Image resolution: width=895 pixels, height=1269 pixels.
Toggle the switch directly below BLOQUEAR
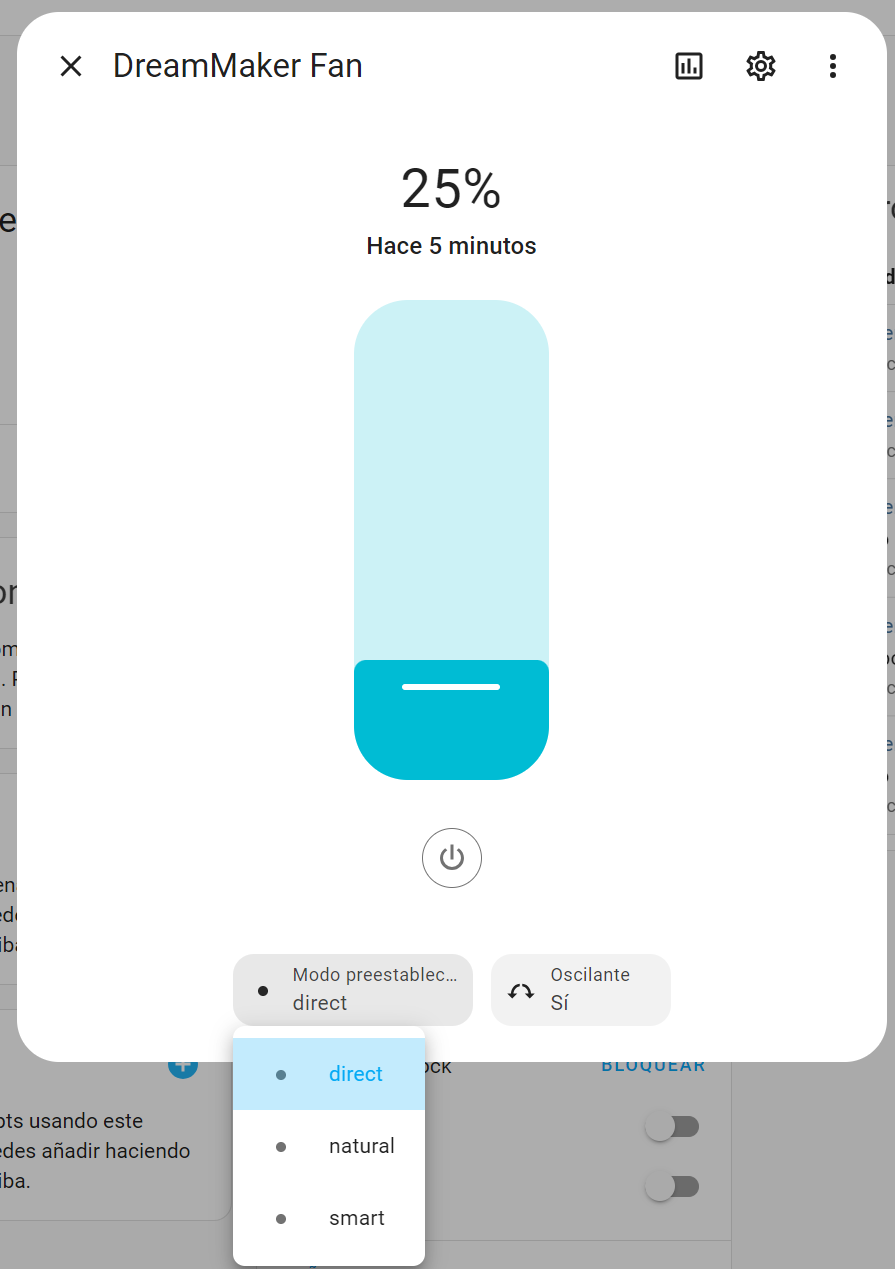(671, 1127)
